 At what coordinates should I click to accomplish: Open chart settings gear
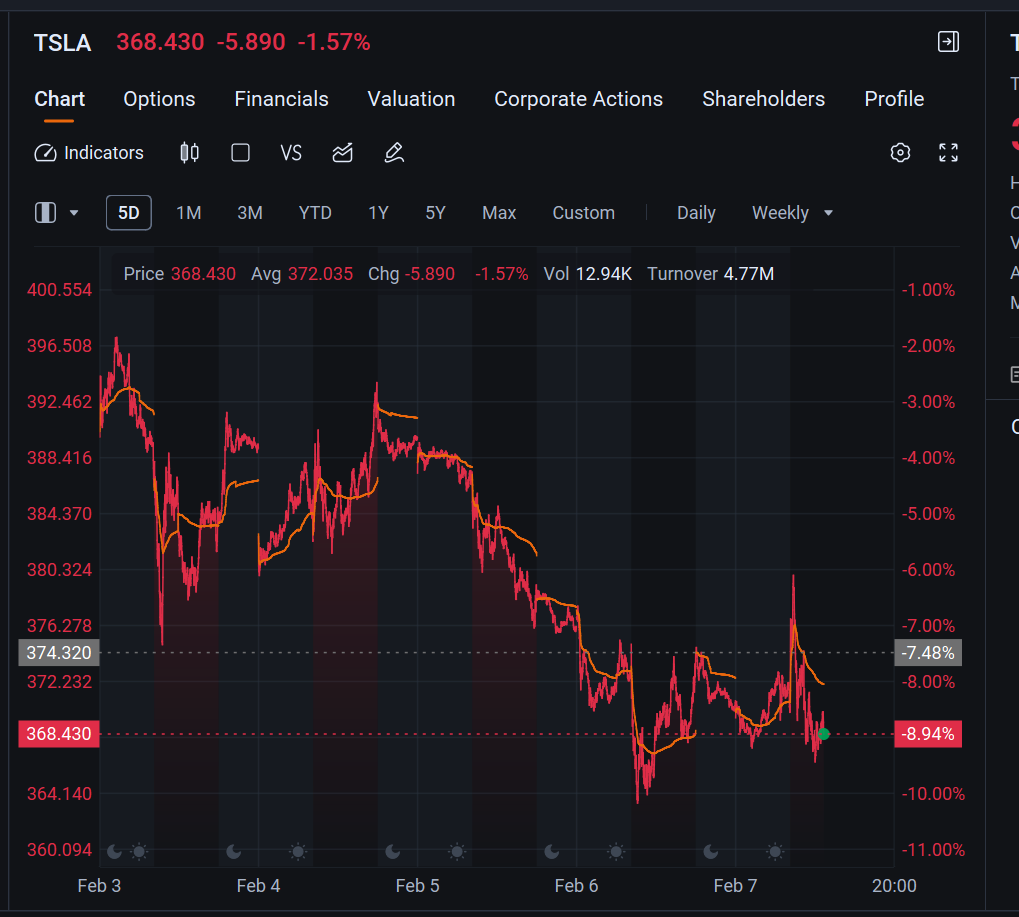click(x=900, y=153)
